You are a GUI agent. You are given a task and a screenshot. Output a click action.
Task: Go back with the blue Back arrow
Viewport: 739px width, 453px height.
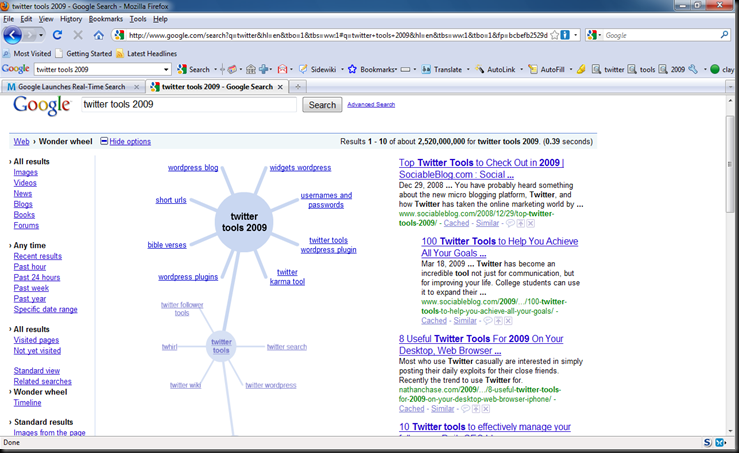click(x=12, y=35)
